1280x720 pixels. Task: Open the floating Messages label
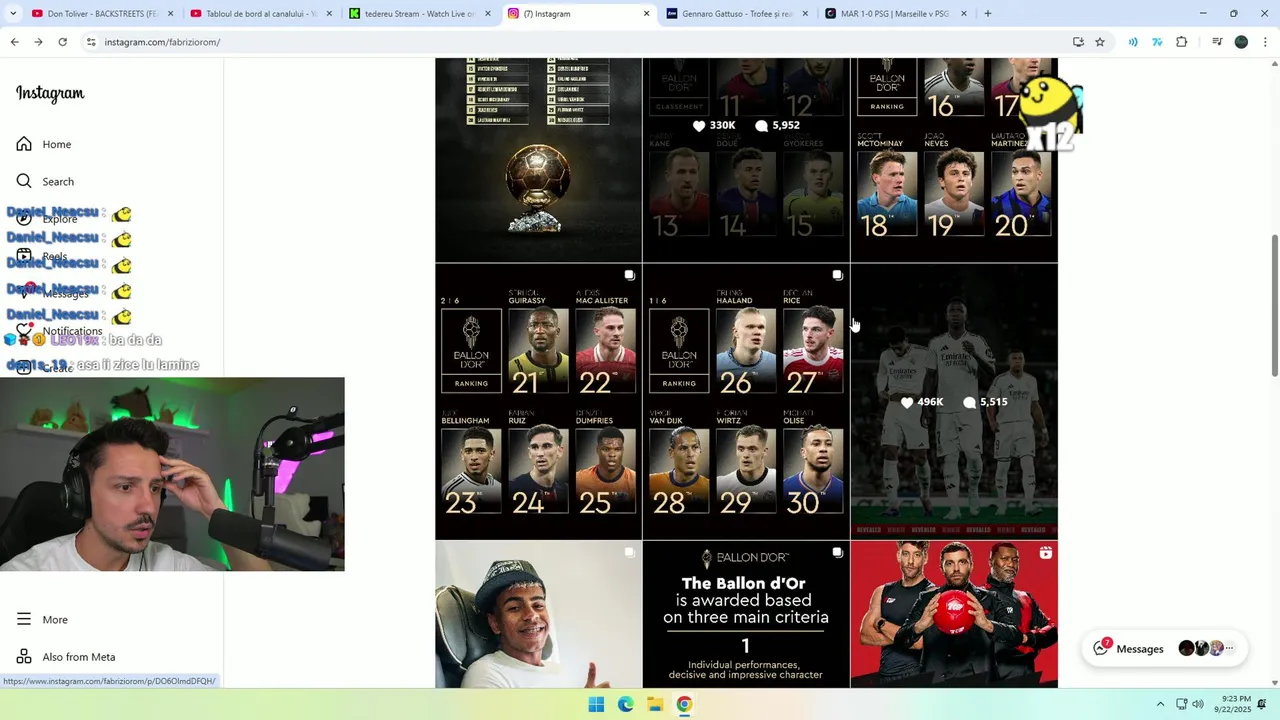coord(1140,649)
